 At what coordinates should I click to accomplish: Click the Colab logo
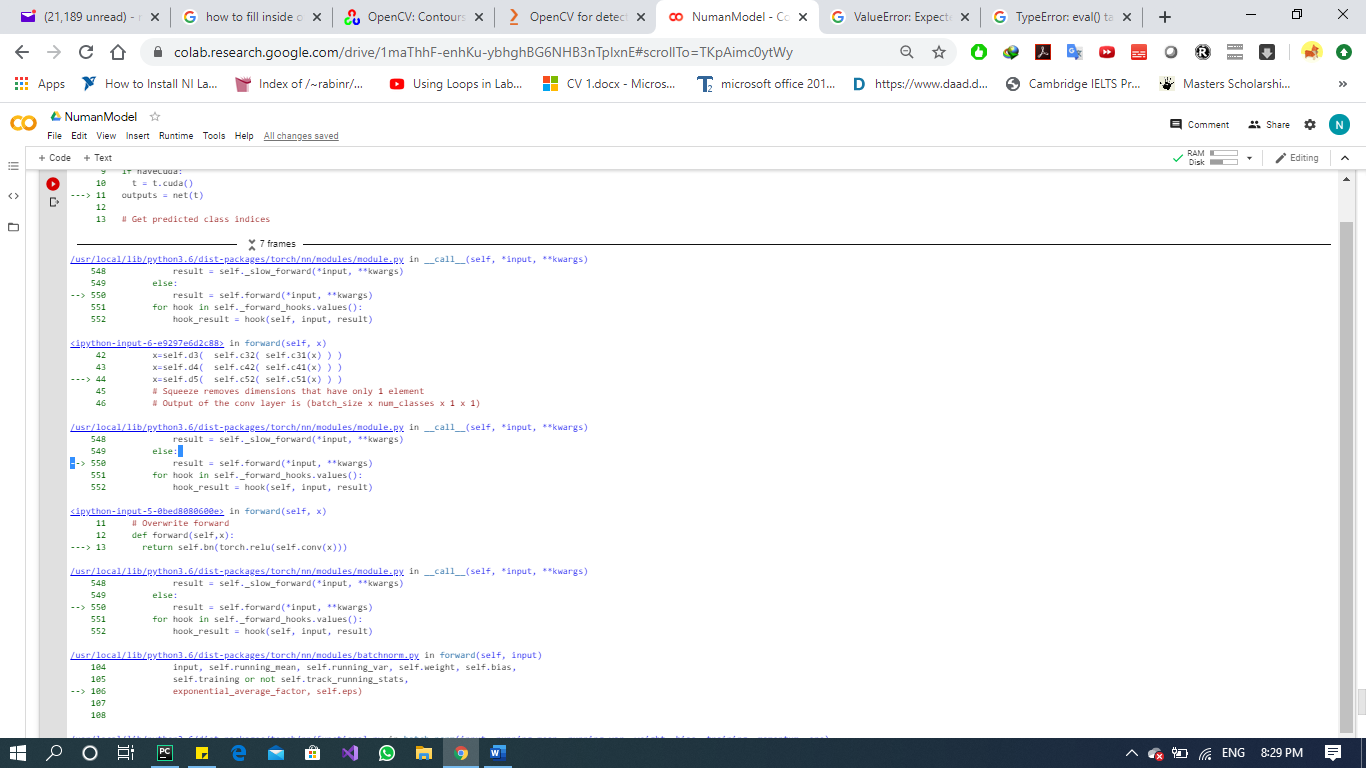pyautogui.click(x=23, y=124)
